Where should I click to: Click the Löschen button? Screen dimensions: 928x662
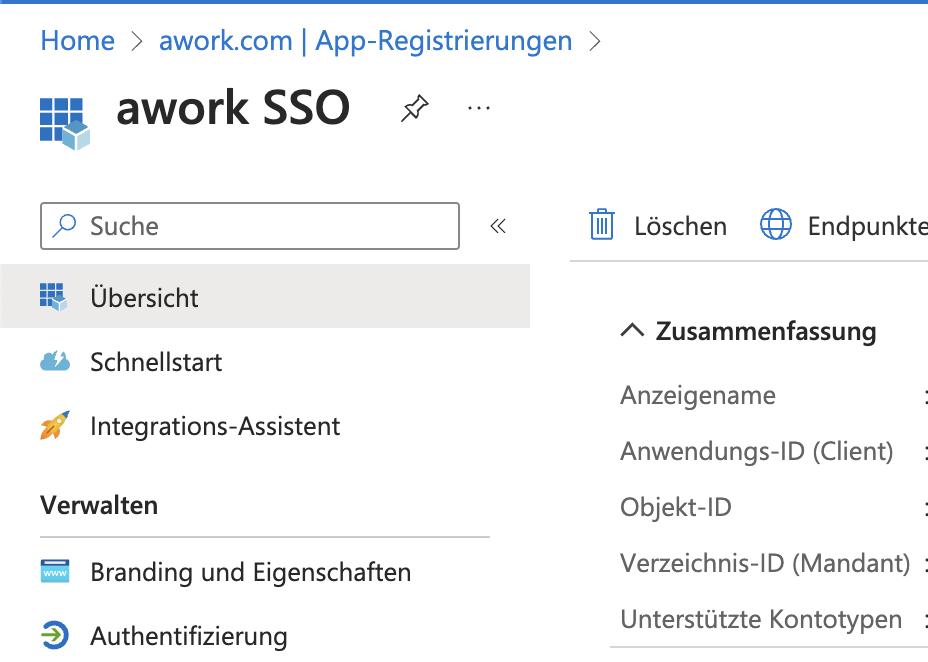(x=658, y=225)
